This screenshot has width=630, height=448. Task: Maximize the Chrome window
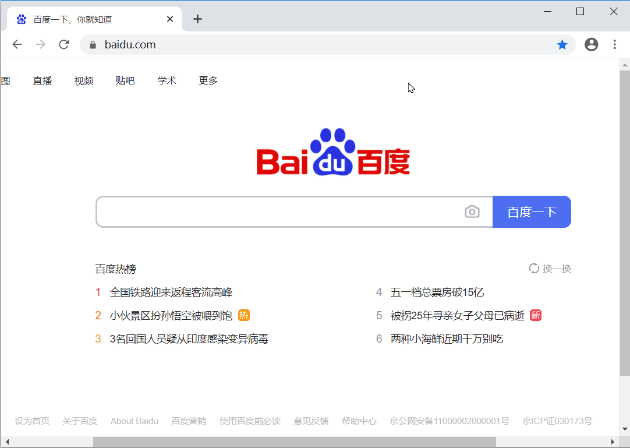[x=580, y=12]
